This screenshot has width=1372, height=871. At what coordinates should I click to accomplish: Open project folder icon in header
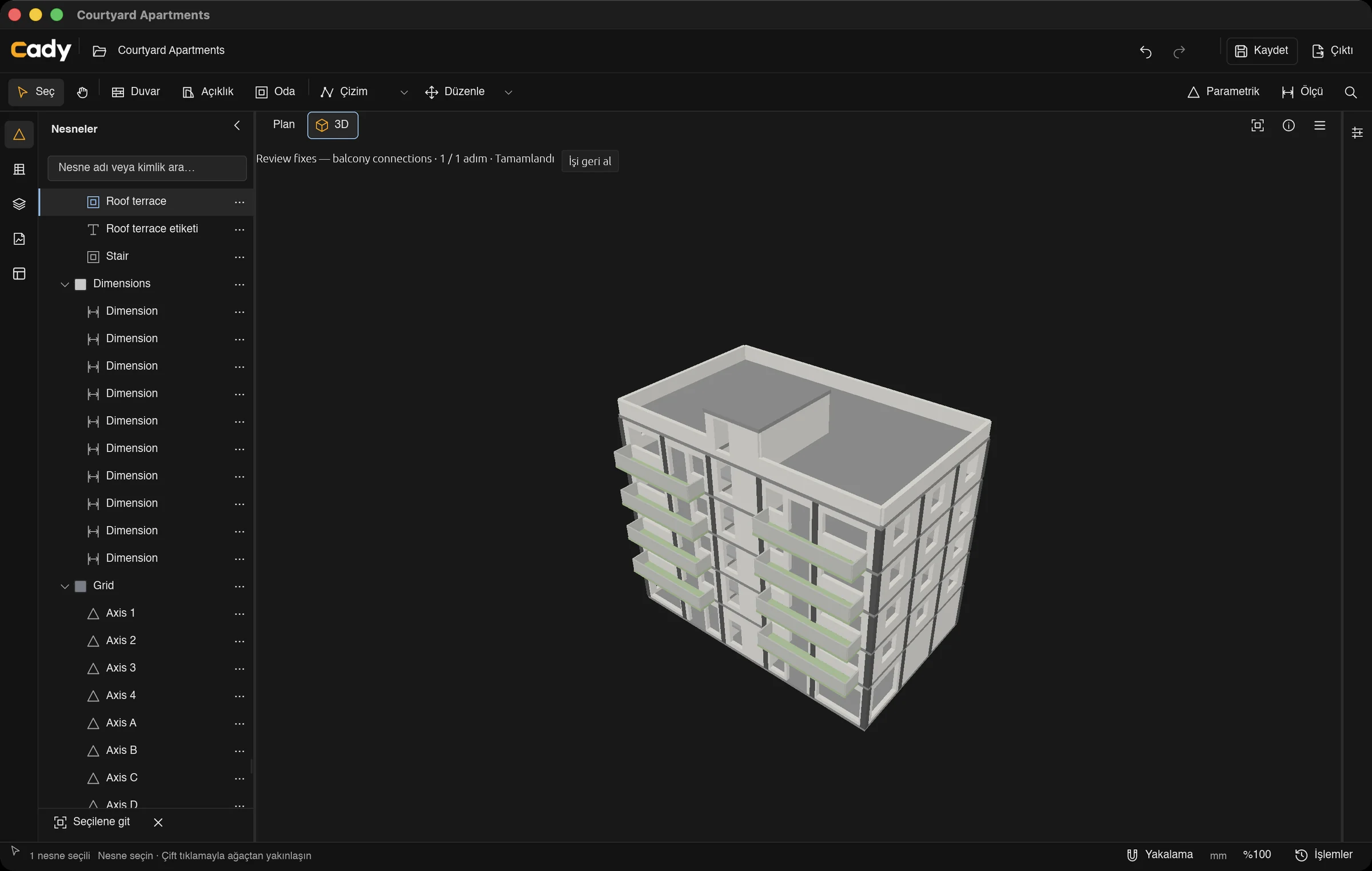99,51
